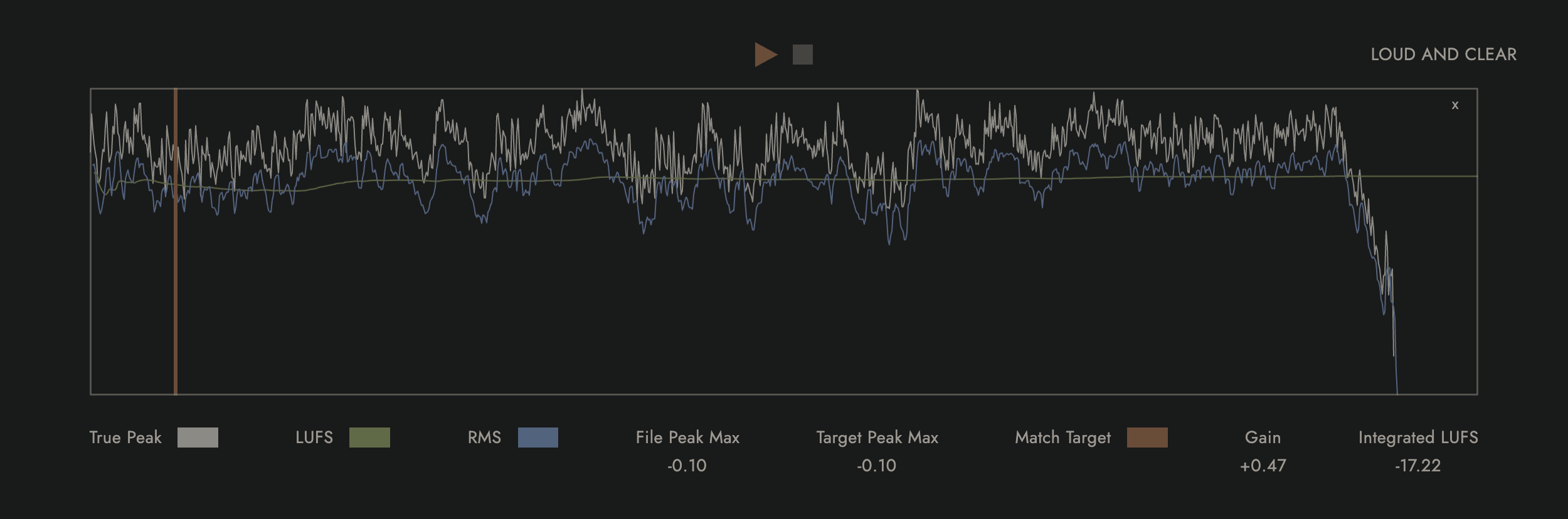The height and width of the screenshot is (519, 1568).
Task: Click the LUFS legend label
Action: (x=314, y=438)
